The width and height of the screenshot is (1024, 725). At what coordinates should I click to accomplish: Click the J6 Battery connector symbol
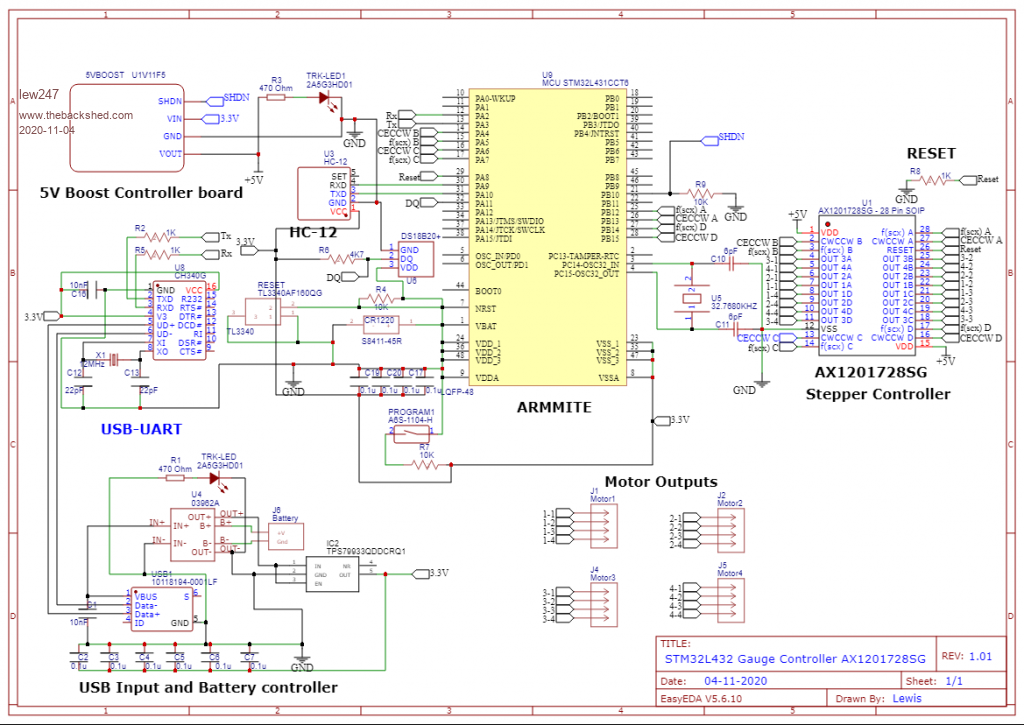[x=285, y=536]
